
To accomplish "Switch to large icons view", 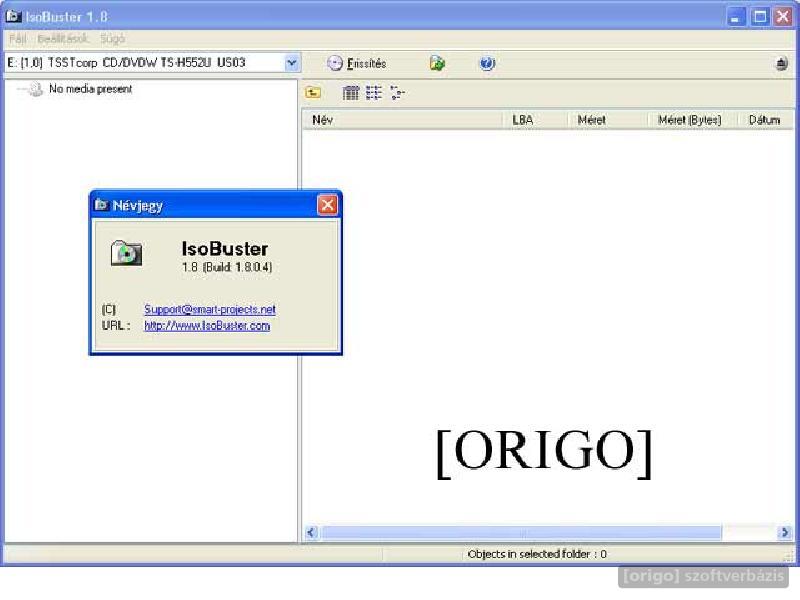I will pyautogui.click(x=351, y=93).
